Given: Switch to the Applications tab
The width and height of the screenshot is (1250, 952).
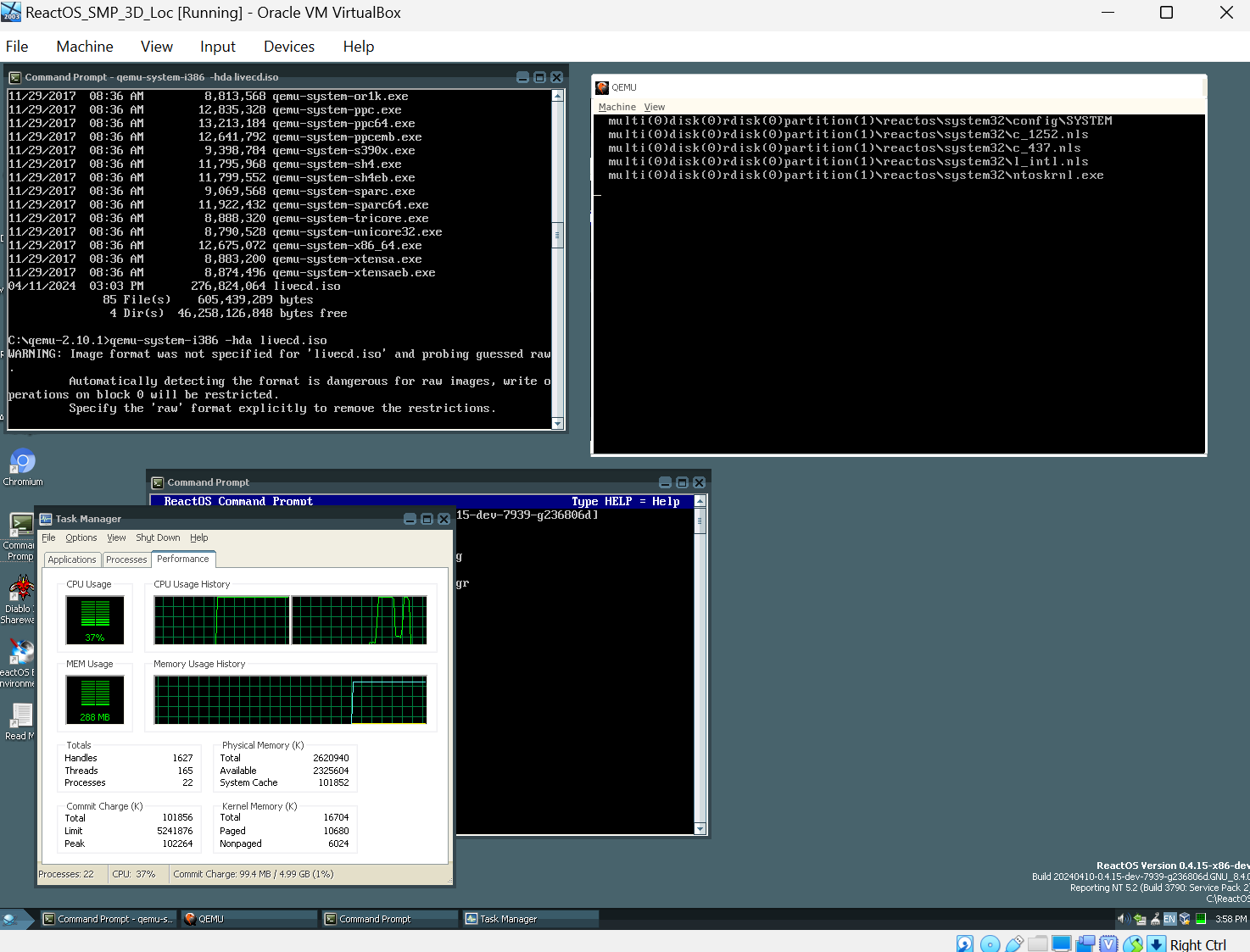Looking at the screenshot, I should 72,560.
